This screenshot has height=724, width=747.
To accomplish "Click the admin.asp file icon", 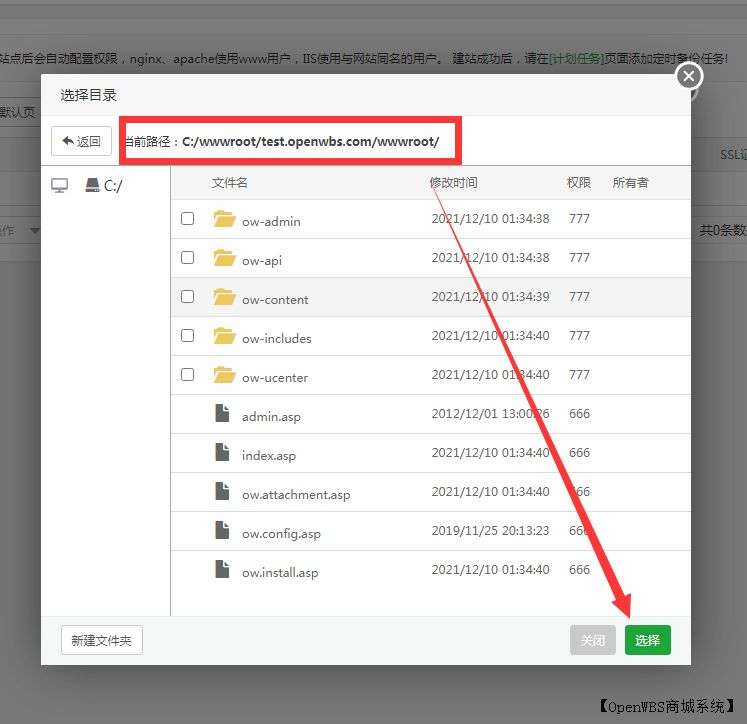I will 223,415.
